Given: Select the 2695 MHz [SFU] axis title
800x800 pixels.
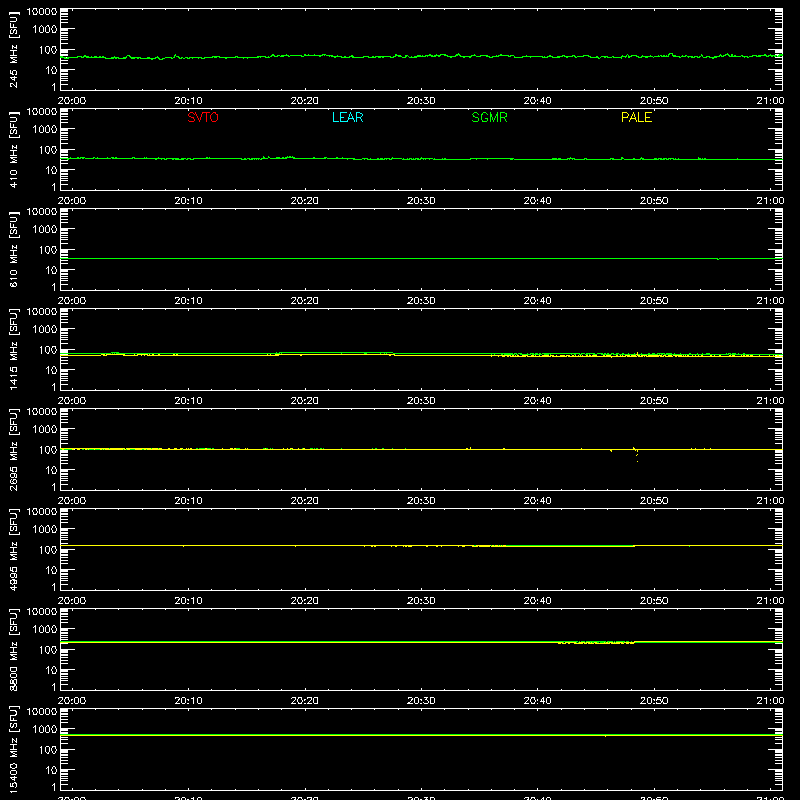Looking at the screenshot, I should click(13, 450).
